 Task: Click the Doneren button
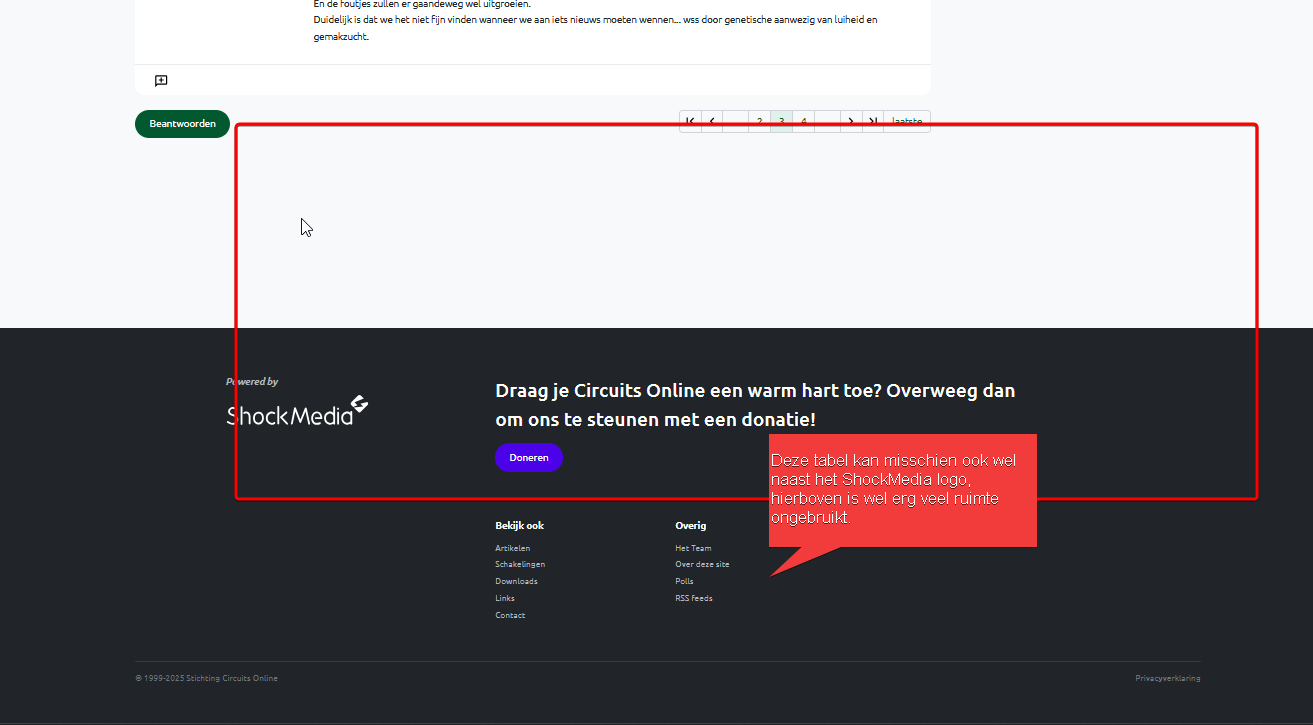(x=529, y=457)
